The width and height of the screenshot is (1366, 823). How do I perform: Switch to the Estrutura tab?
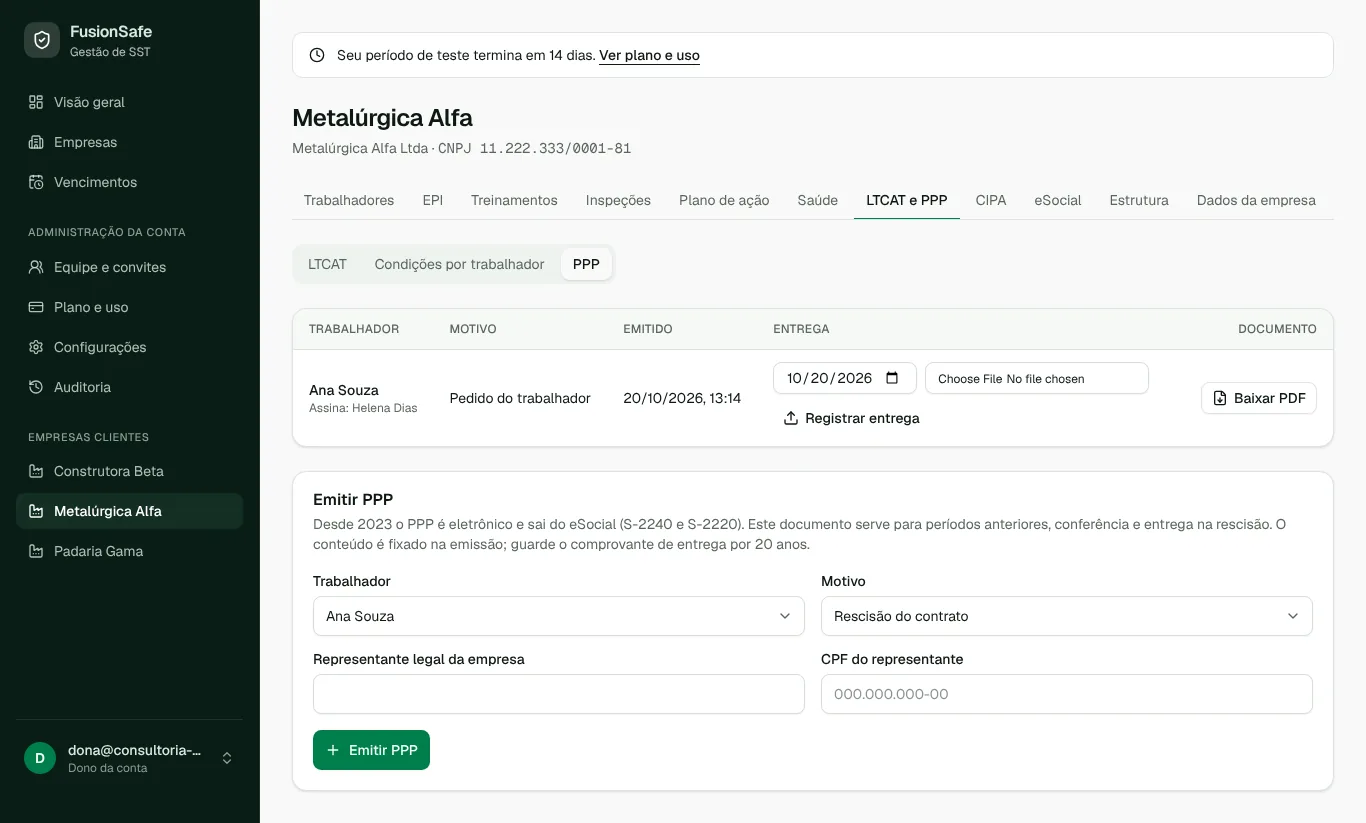1139,200
